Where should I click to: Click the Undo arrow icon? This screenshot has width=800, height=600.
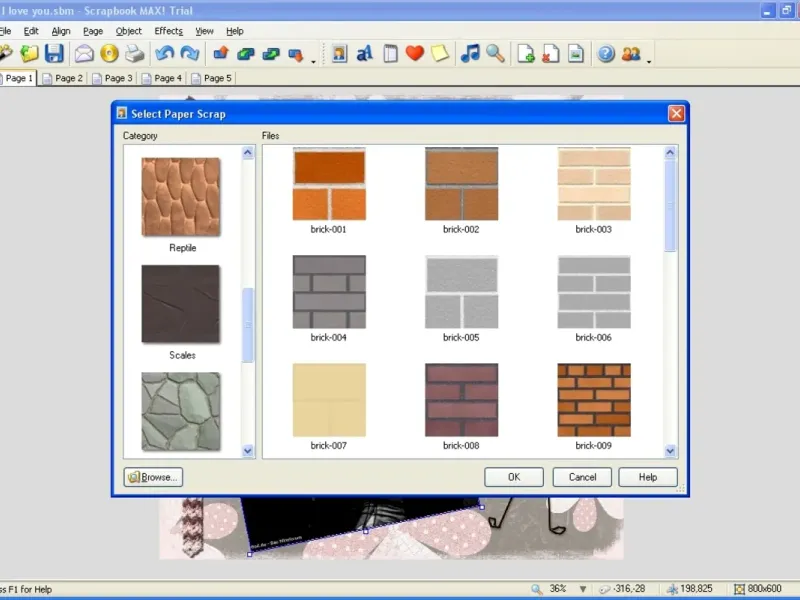tap(164, 54)
